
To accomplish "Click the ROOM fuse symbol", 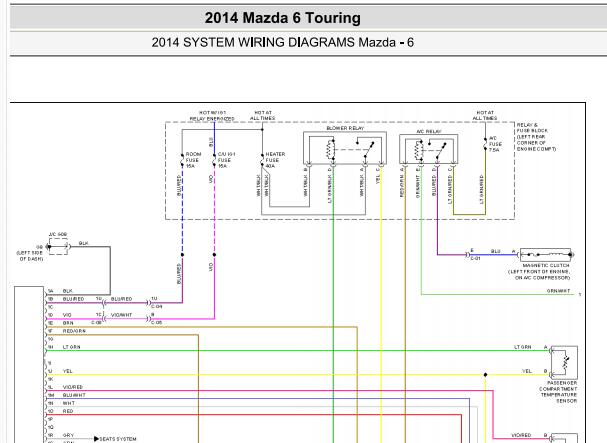I will [x=182, y=160].
